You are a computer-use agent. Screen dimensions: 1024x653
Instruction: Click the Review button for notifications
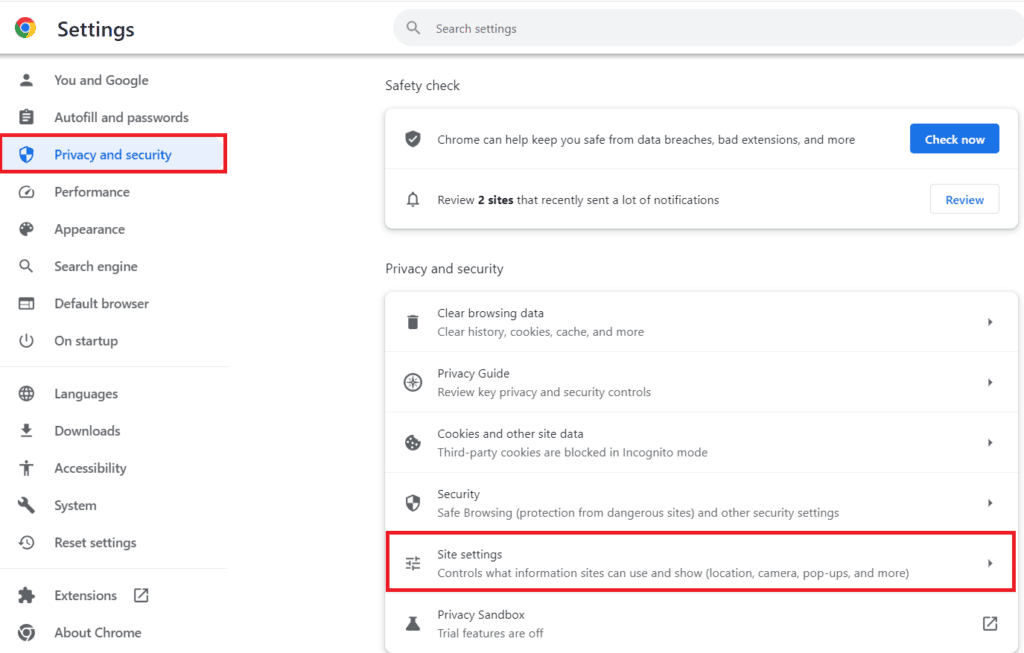coord(965,200)
